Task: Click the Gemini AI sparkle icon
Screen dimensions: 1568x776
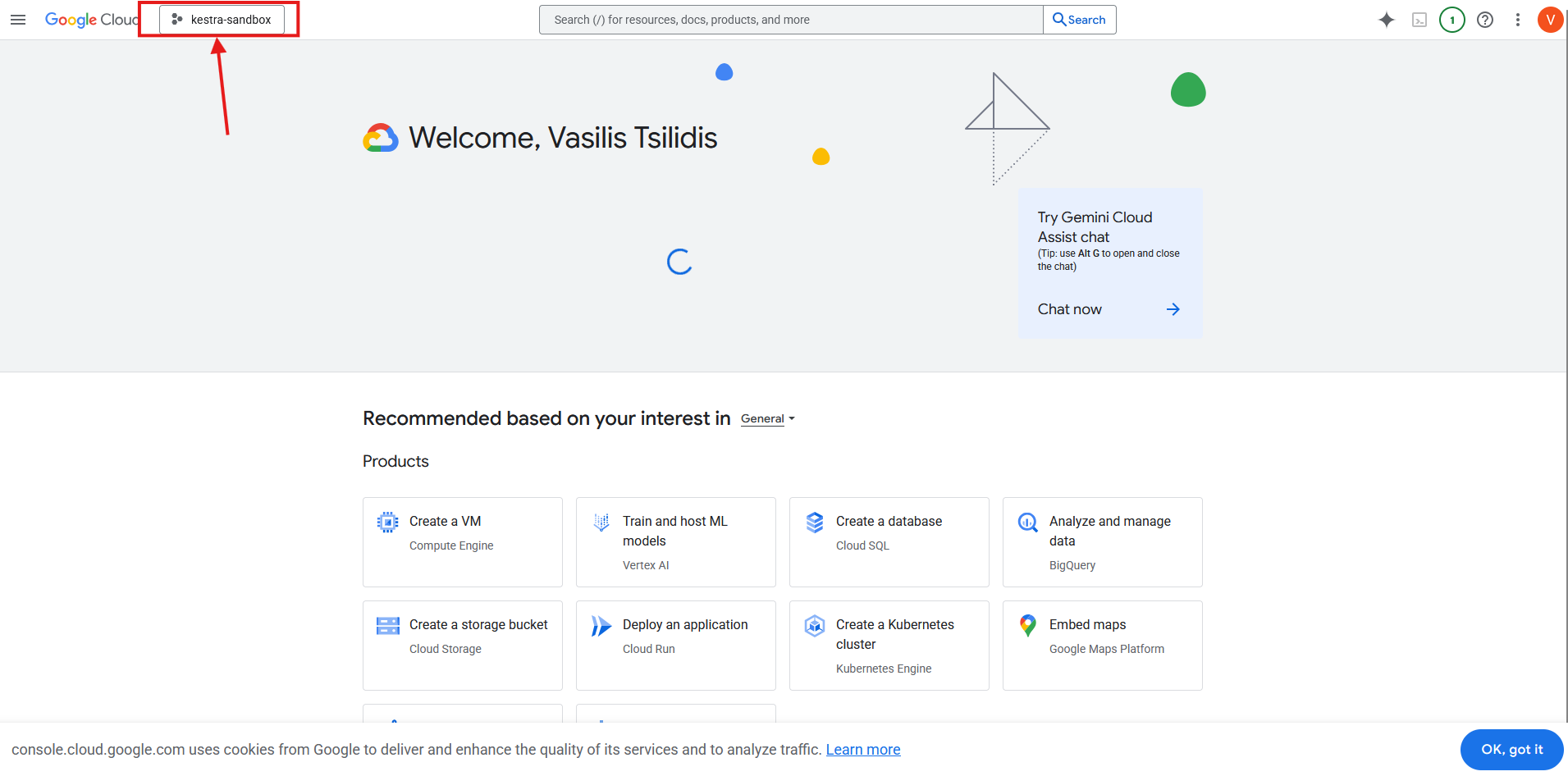Action: click(x=1386, y=20)
